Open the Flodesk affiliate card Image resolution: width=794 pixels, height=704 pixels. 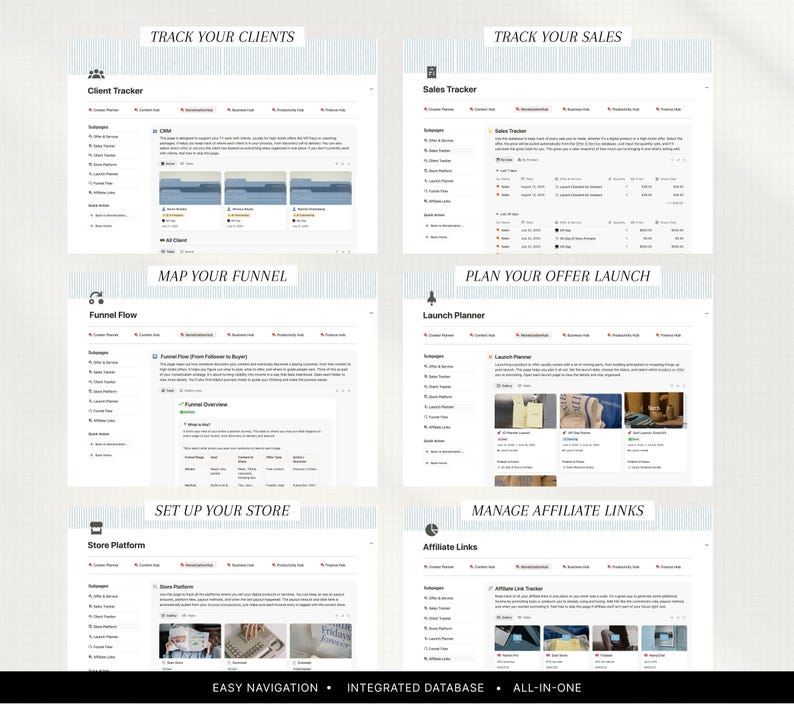(x=615, y=647)
